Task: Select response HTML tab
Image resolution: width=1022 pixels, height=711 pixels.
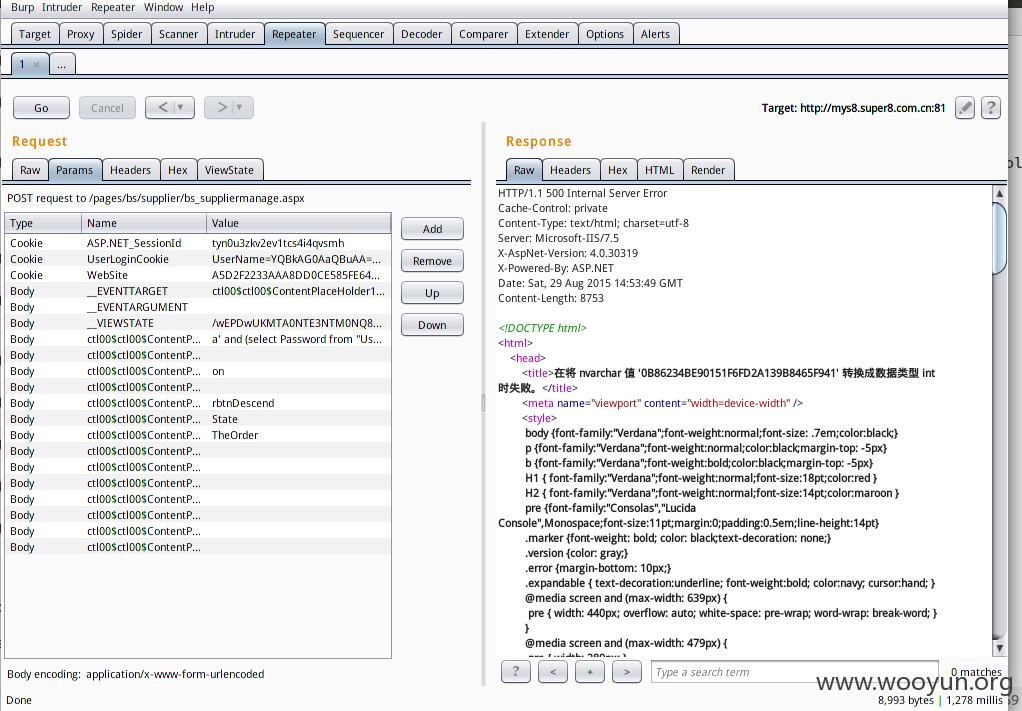Action: pyautogui.click(x=660, y=170)
